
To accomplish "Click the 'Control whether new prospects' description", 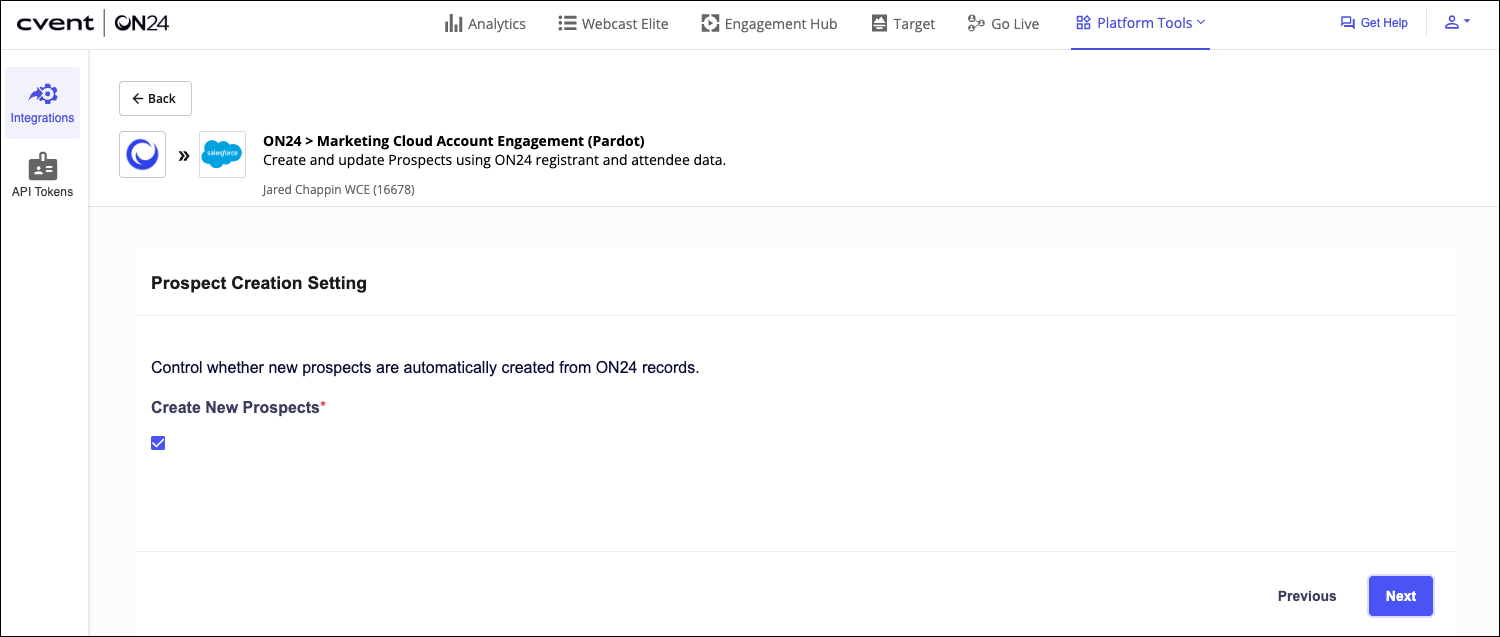I will pyautogui.click(x=425, y=367).
